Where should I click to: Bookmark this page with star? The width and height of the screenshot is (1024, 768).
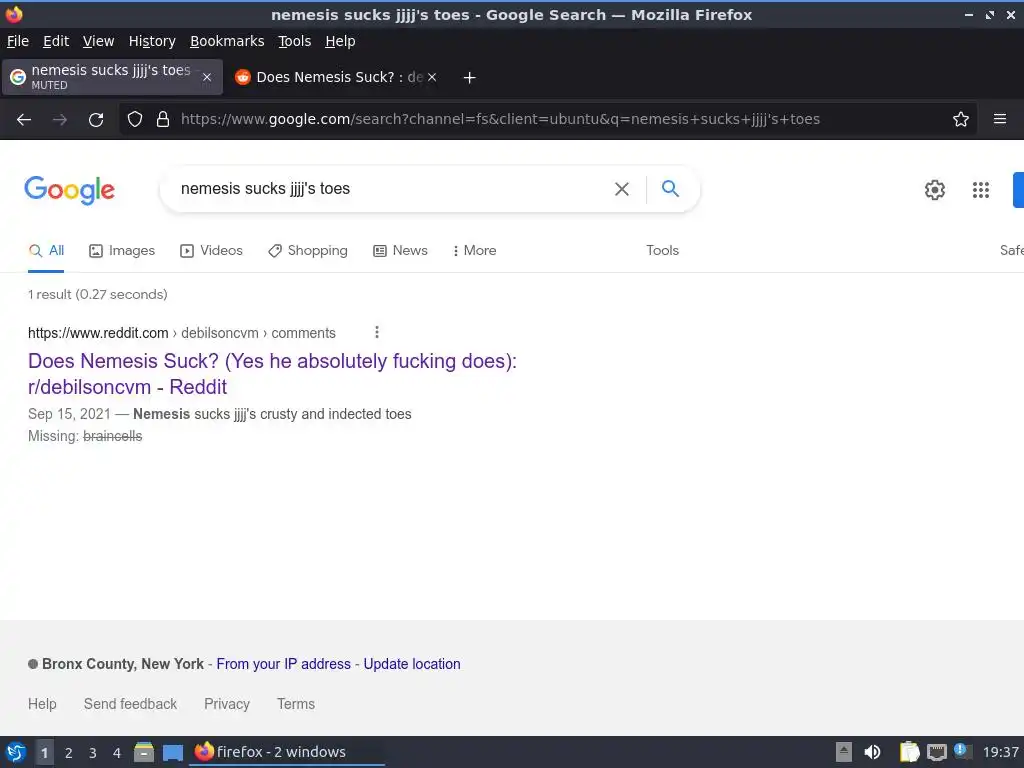(961, 120)
